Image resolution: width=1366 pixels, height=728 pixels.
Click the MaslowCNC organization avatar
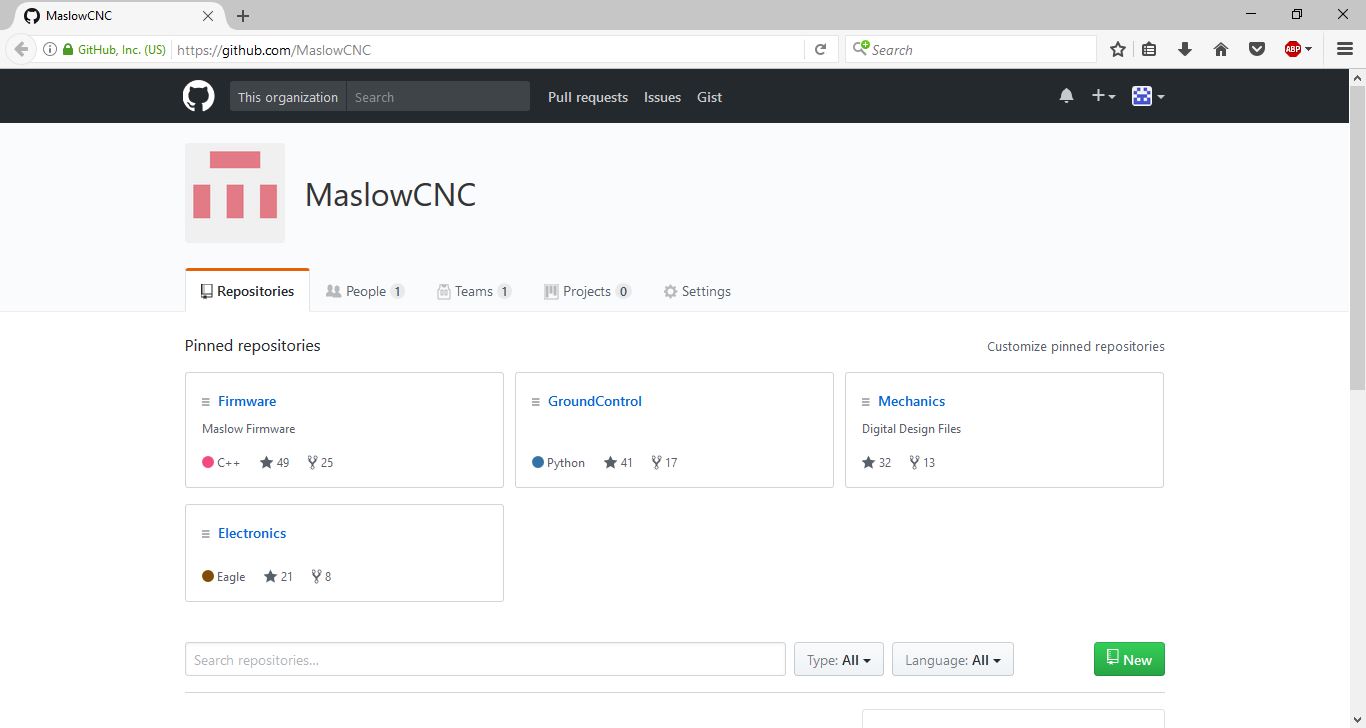pos(235,193)
